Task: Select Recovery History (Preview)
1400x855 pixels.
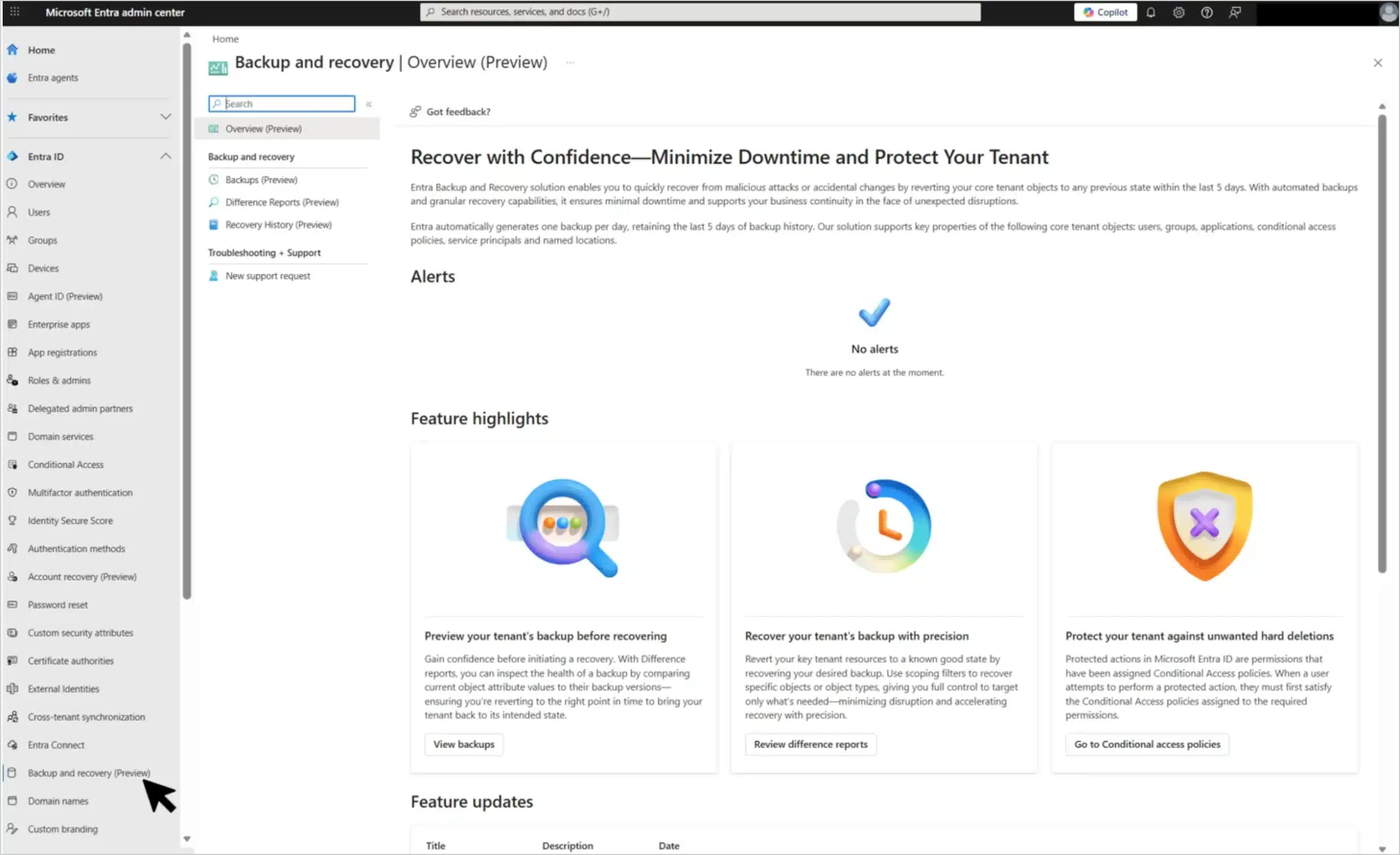Action: point(278,224)
